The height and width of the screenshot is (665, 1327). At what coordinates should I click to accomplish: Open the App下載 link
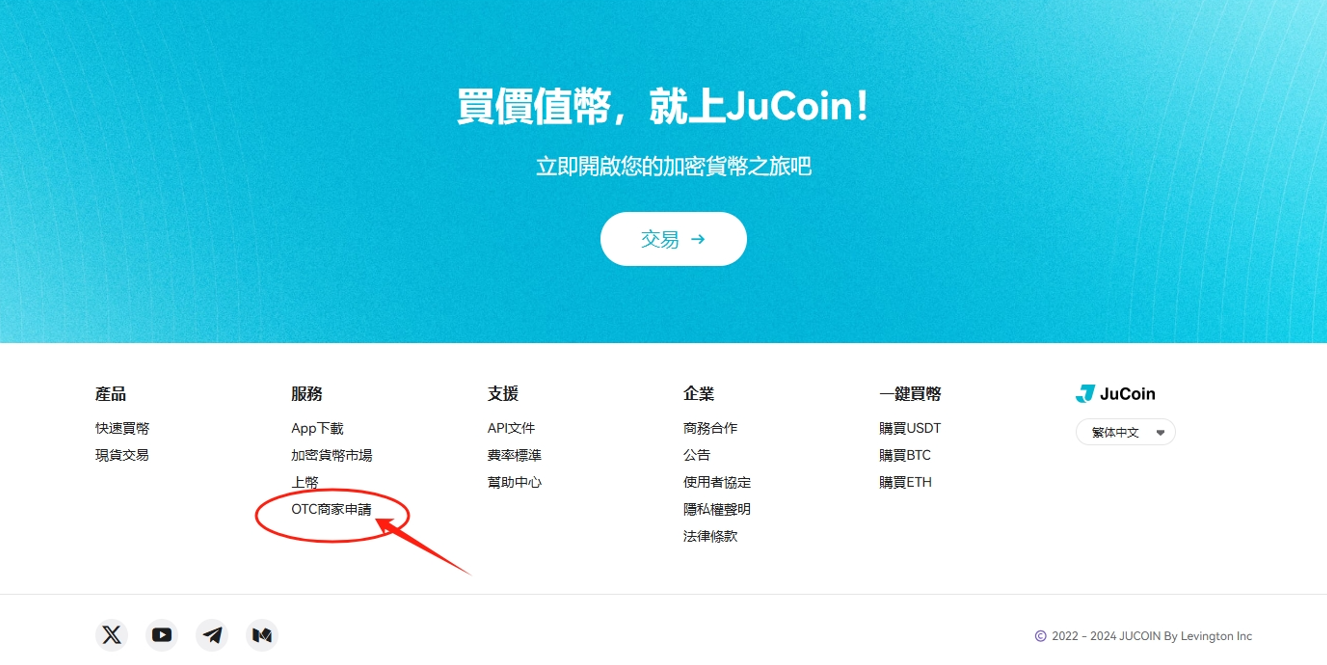317,428
